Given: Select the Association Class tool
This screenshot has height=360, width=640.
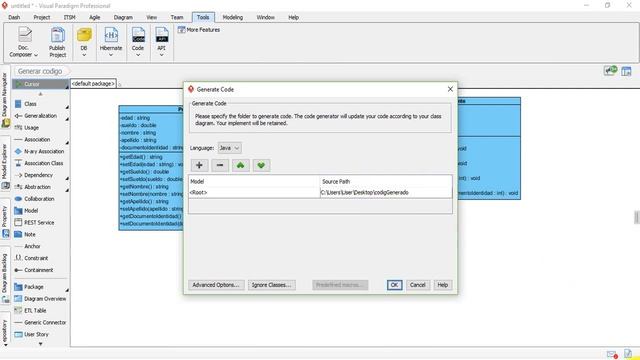Looking at the screenshot, I should (x=43, y=163).
